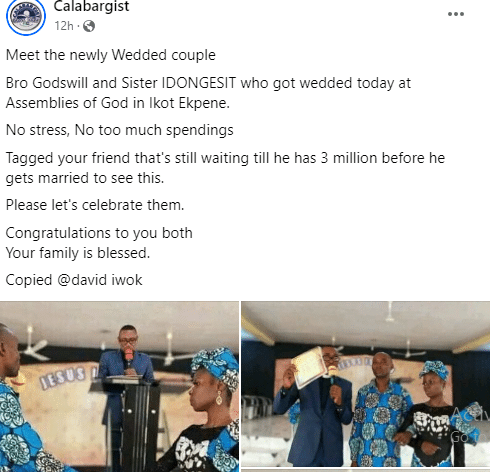Open the left wedding photo with the pulpit

tap(119, 386)
